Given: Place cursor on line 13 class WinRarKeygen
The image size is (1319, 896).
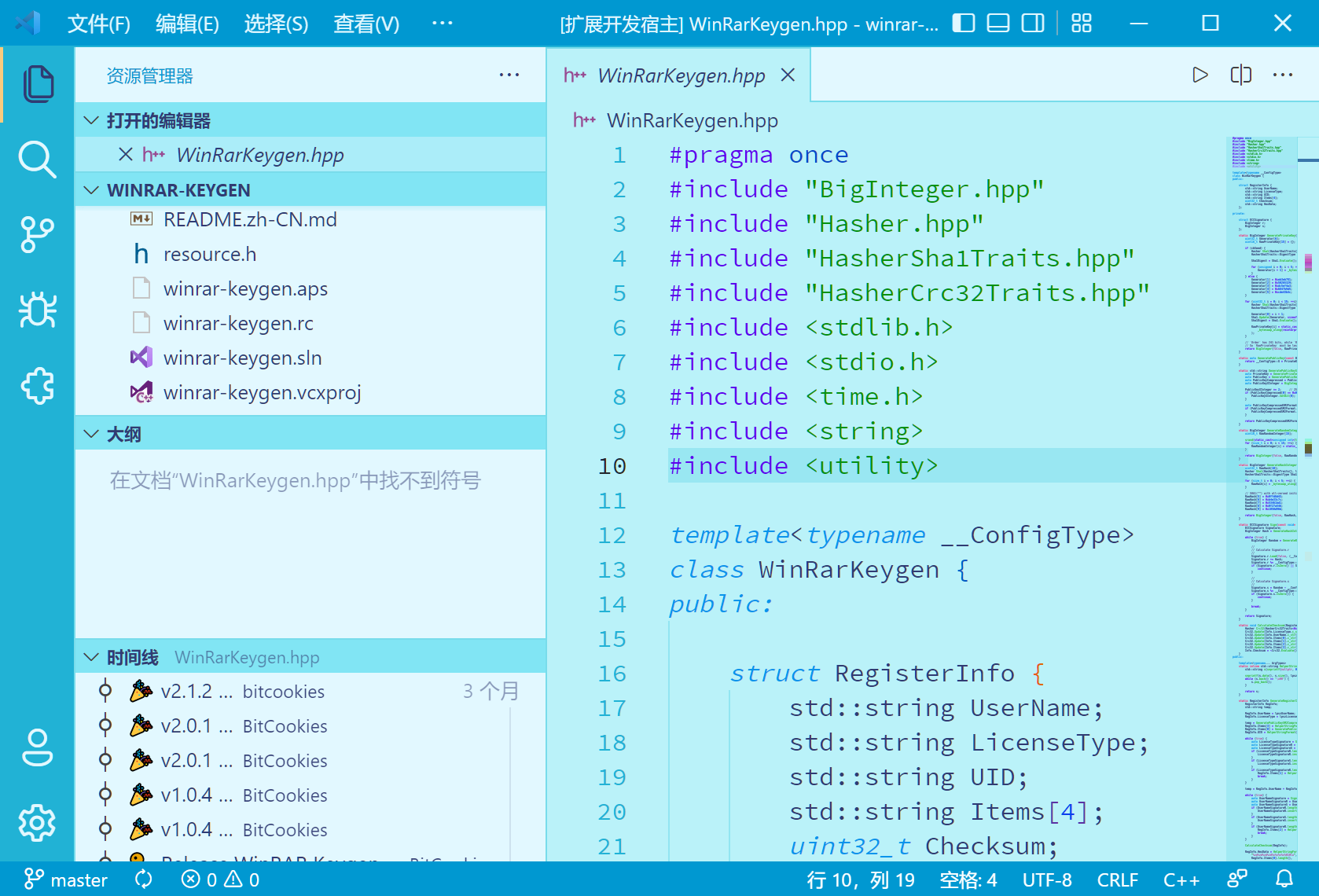Looking at the screenshot, I should [x=818, y=569].
